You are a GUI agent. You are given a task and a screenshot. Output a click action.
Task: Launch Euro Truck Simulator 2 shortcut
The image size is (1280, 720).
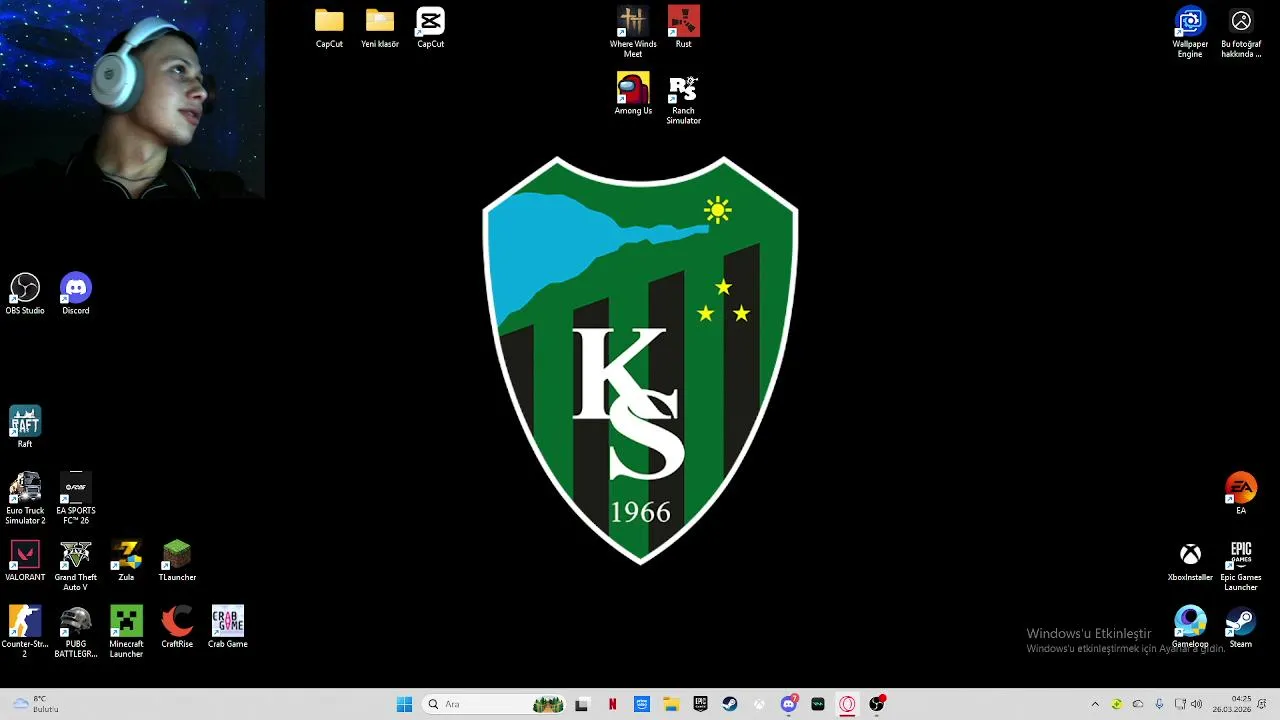pyautogui.click(x=25, y=499)
